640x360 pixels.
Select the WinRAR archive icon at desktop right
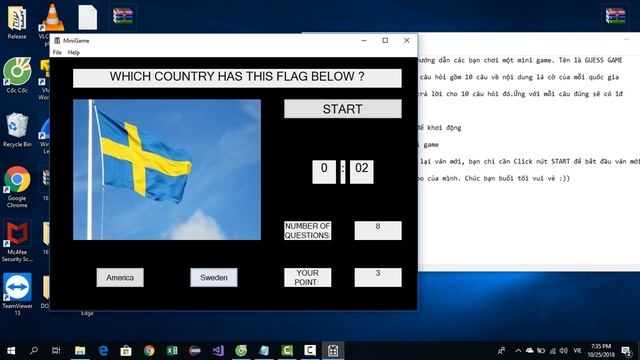[x=616, y=17]
